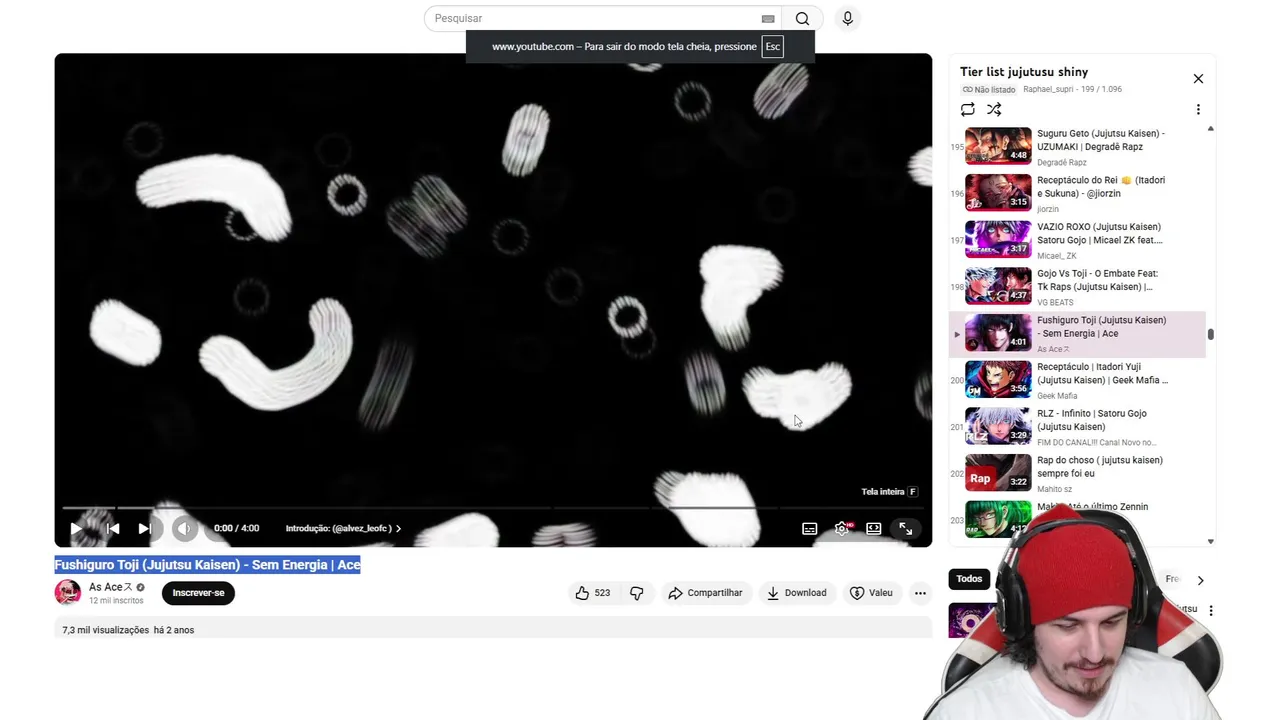The width and height of the screenshot is (1280, 720).
Task: Click Compartilhar share button
Action: [706, 593]
